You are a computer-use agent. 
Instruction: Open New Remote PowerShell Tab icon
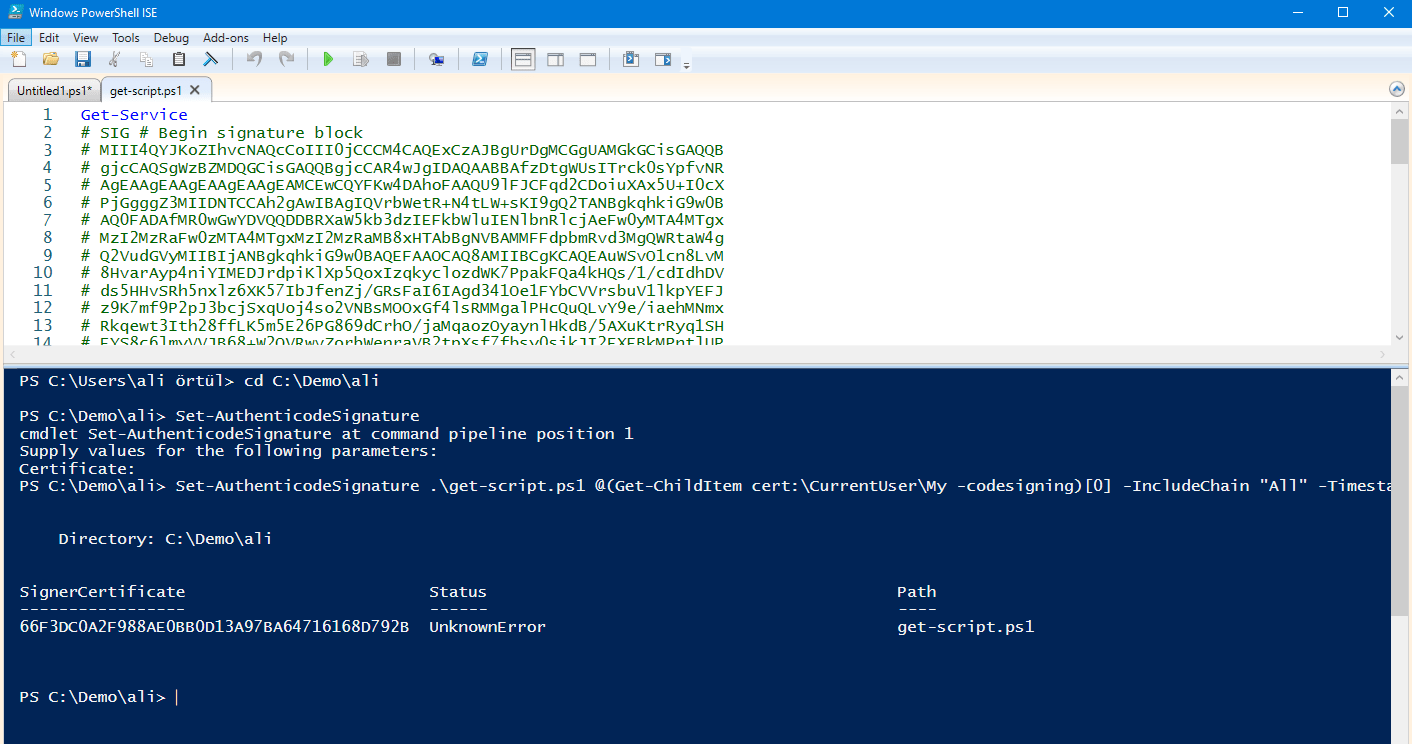pos(436,60)
